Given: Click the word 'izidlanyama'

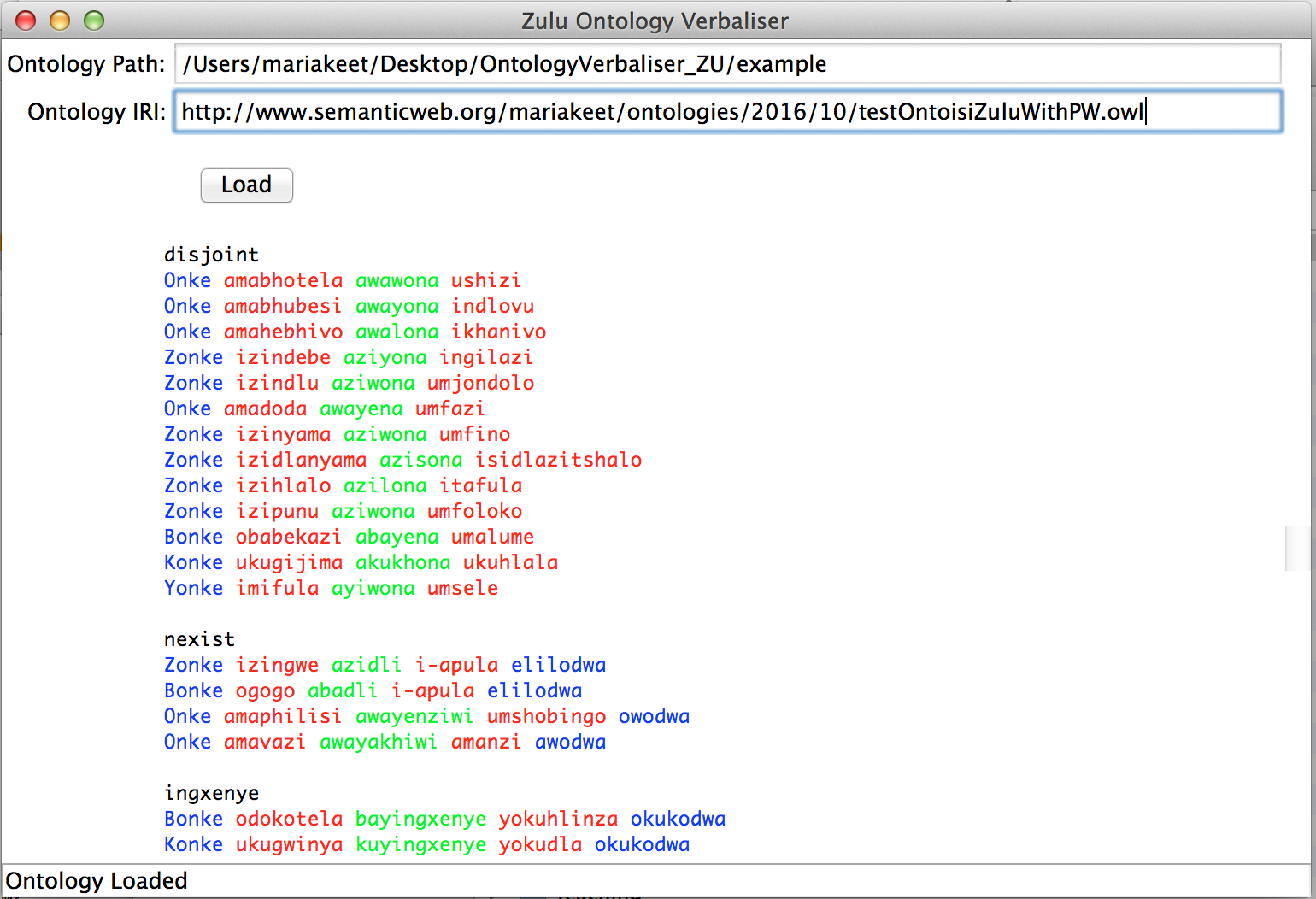Looking at the screenshot, I should (x=301, y=461).
